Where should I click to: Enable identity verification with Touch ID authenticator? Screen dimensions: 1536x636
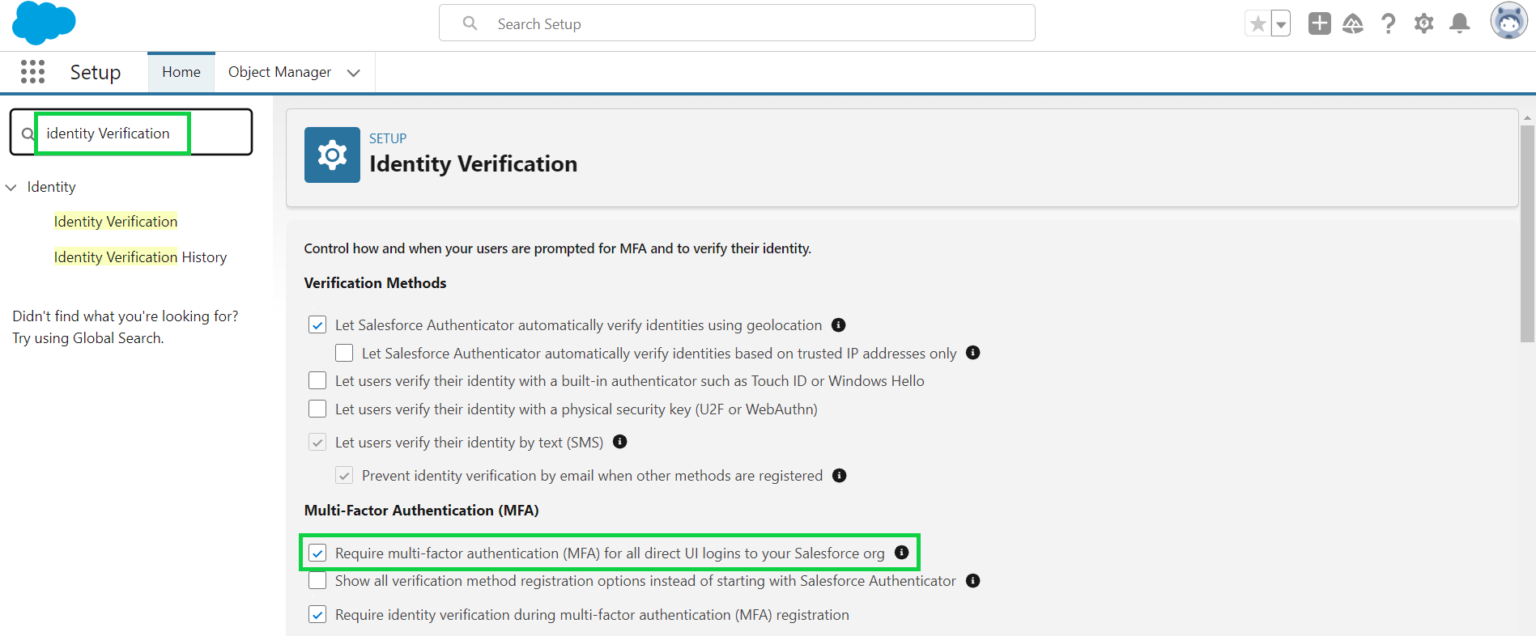[x=317, y=380]
